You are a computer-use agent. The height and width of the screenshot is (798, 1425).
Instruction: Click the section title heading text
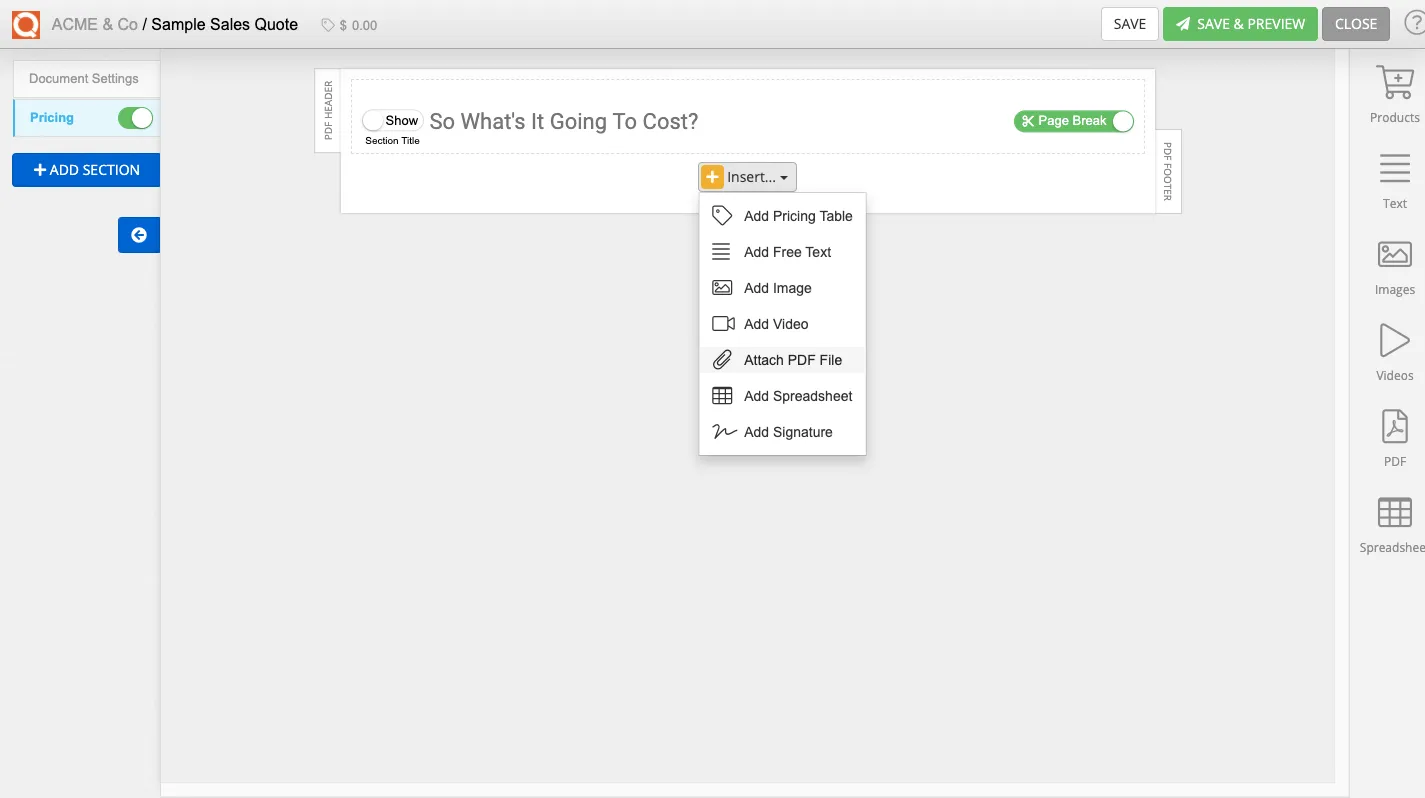click(563, 122)
